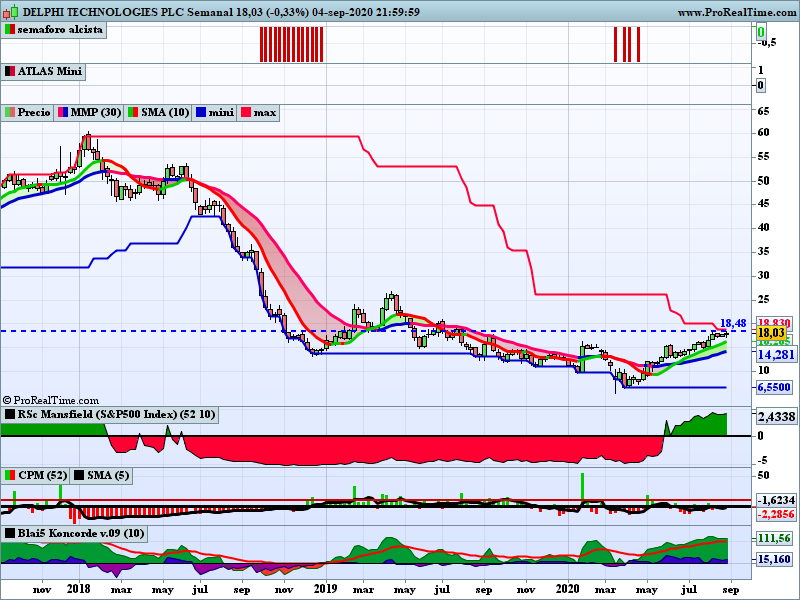Click the semaforo alcista indicator label
The width and height of the screenshot is (800, 600).
tap(60, 30)
